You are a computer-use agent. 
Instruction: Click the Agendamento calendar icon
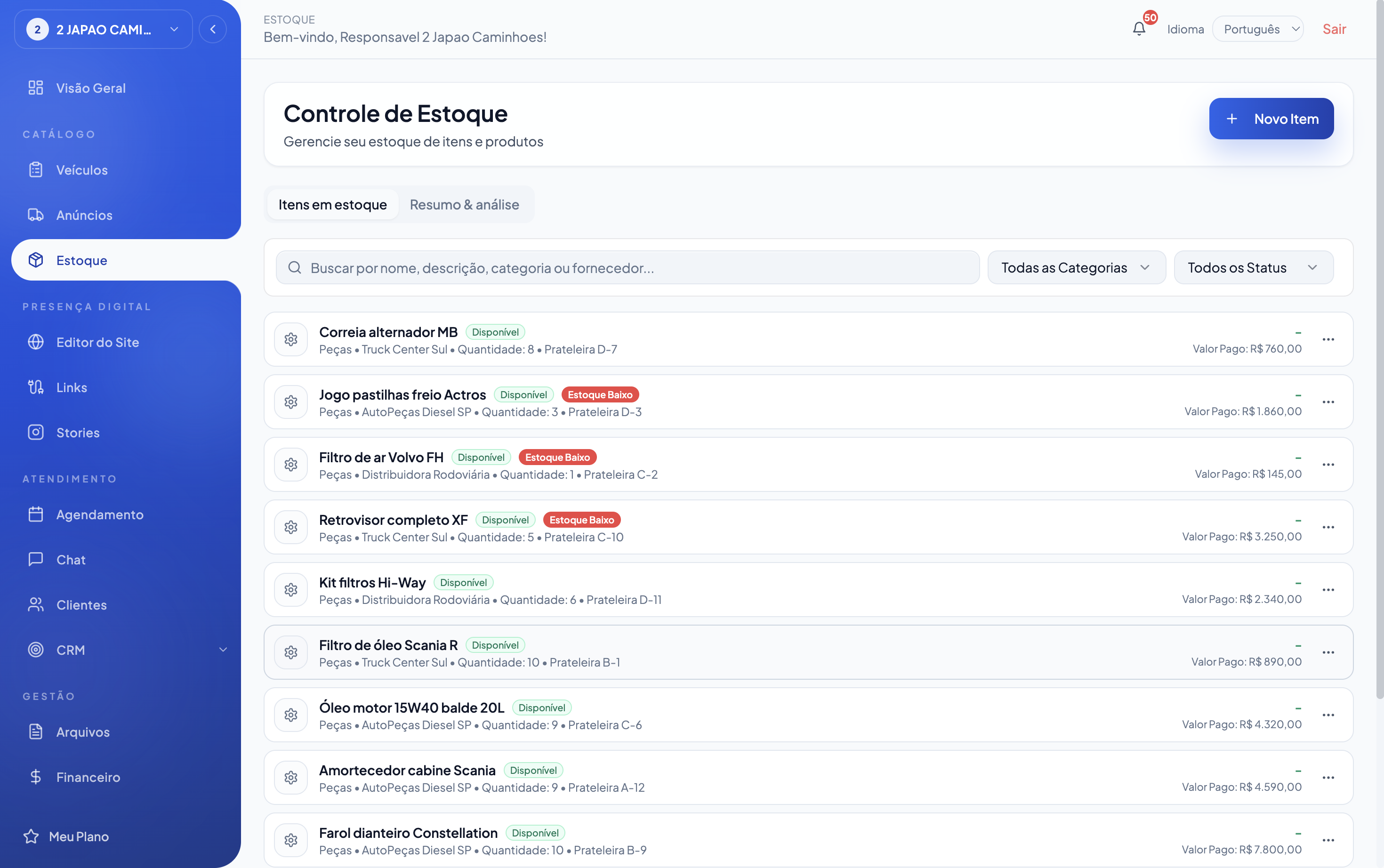coord(36,514)
